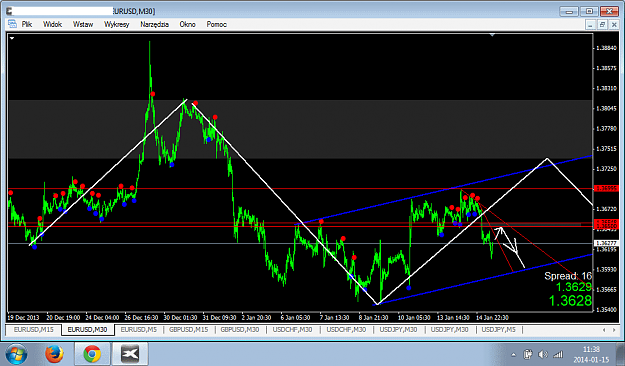625x366 pixels.
Task: Open the Plik menu
Action: coord(27,24)
